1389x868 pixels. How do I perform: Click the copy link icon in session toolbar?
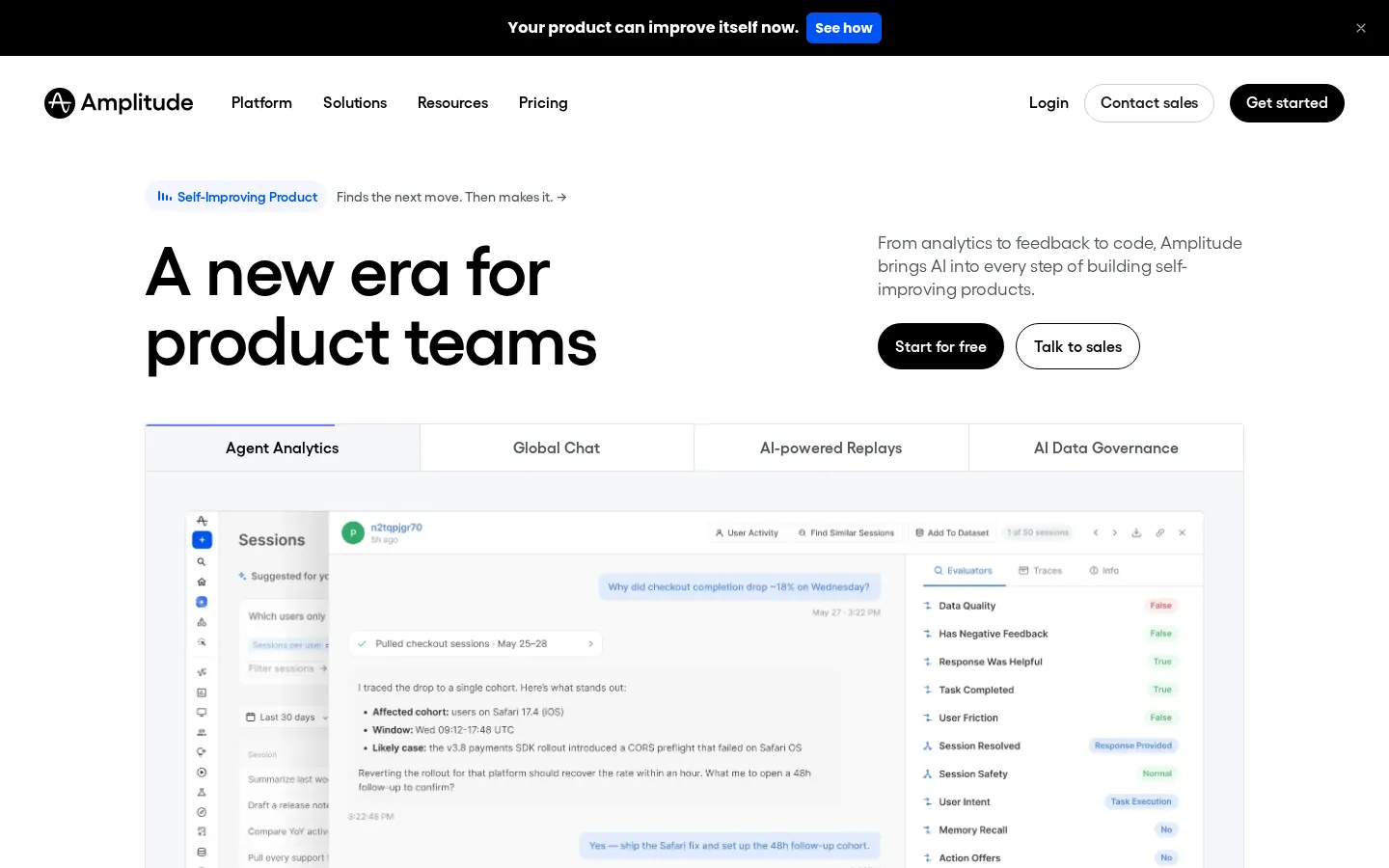[x=1159, y=532]
